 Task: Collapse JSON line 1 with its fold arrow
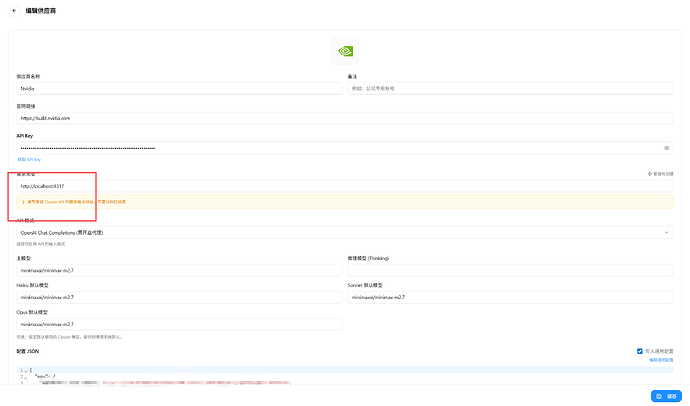tap(26, 371)
